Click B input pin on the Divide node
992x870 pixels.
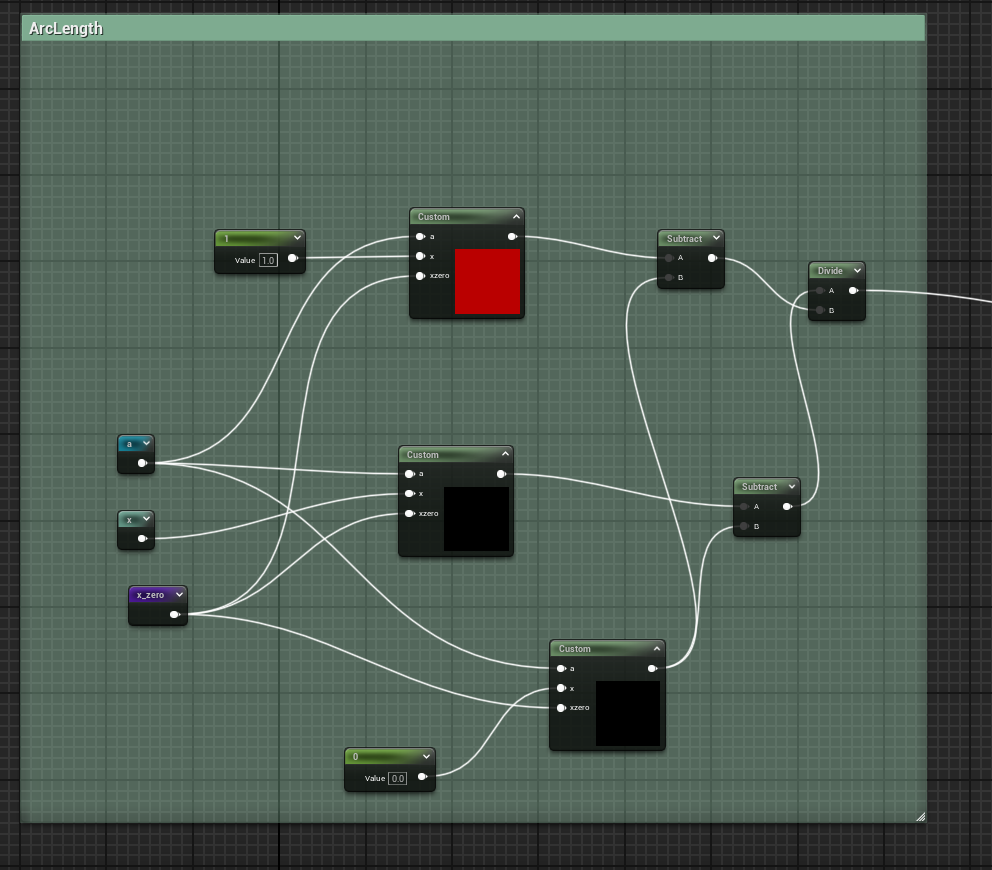(820, 311)
